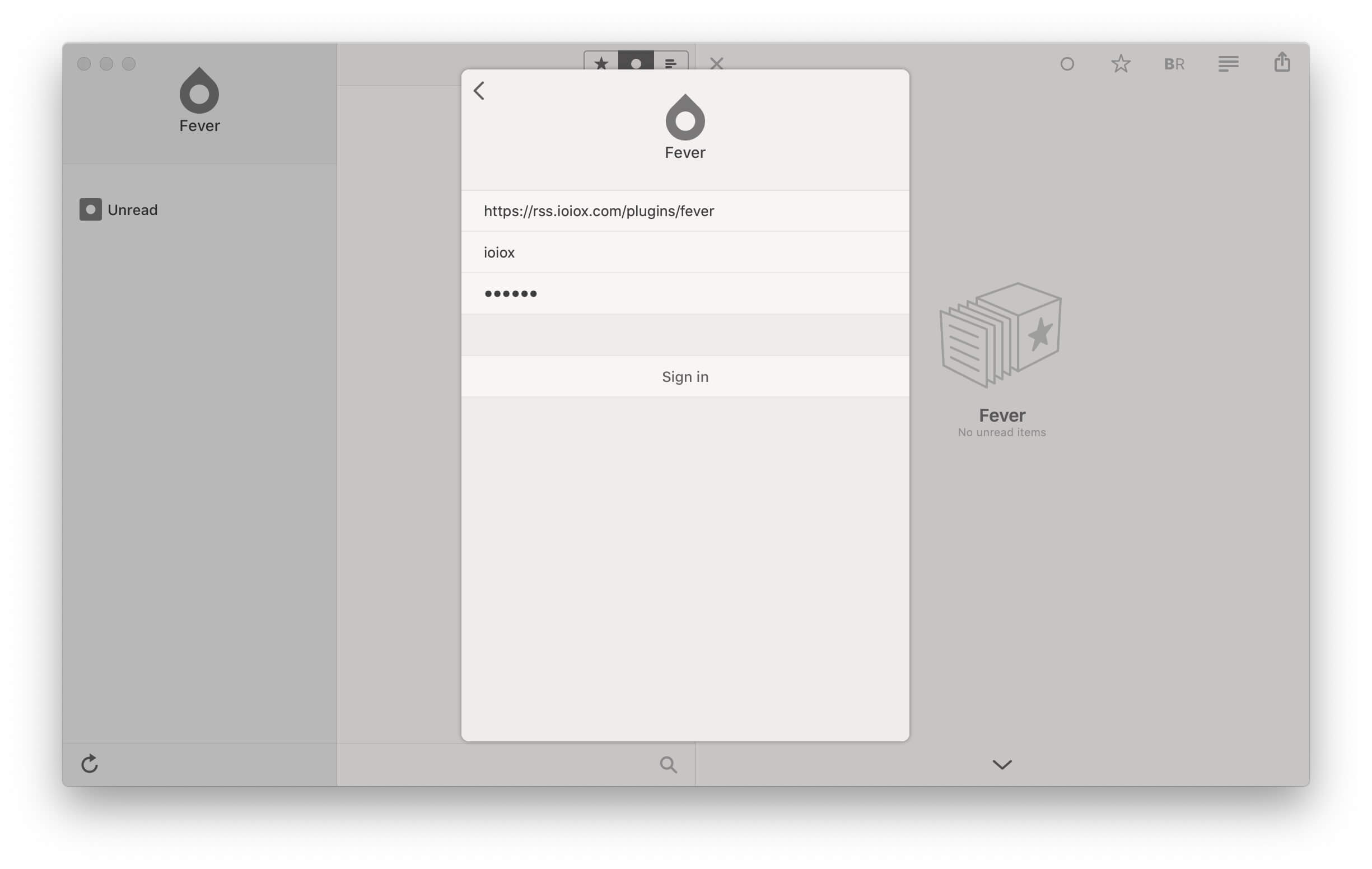This screenshot has height=869, width=1372.
Task: Show unread items filter tab
Action: 635,62
